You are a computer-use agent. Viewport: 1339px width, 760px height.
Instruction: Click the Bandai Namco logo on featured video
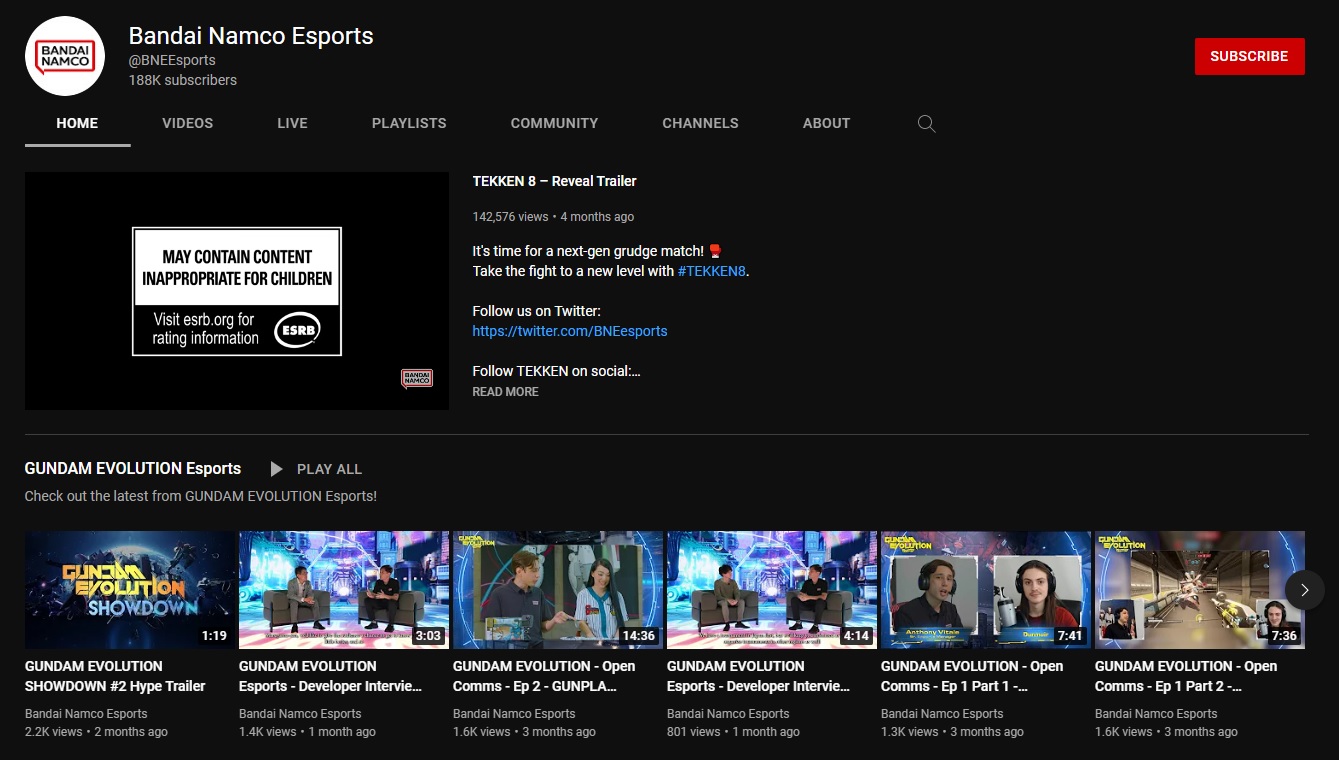point(417,378)
